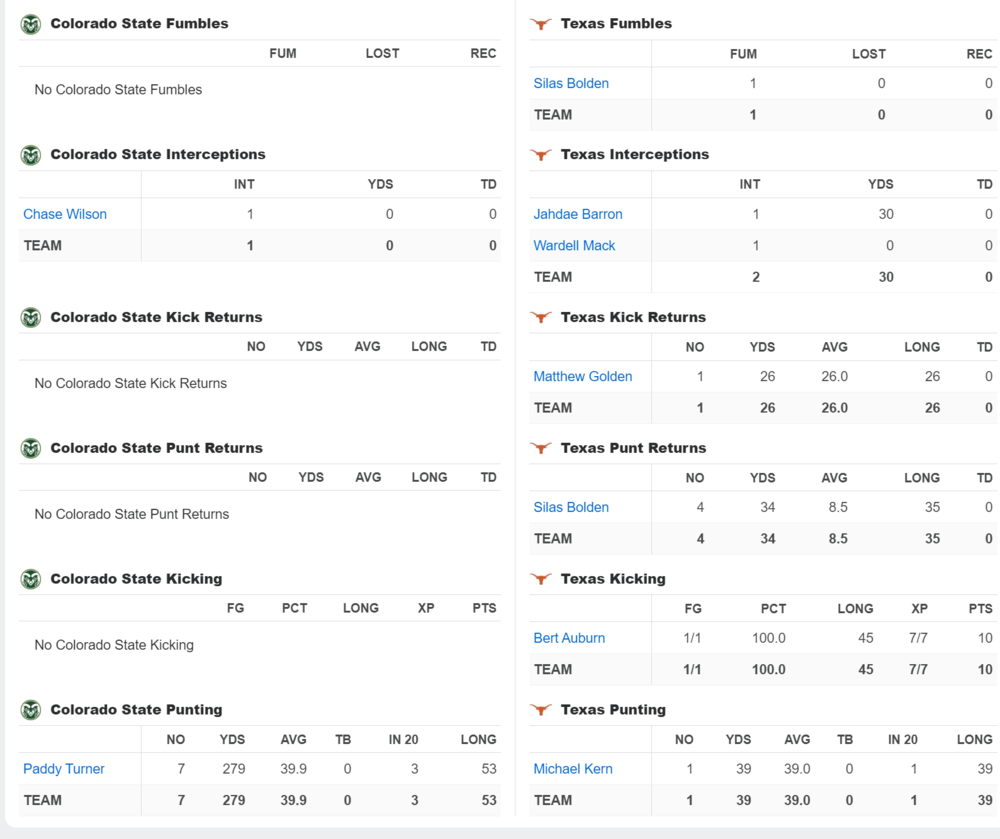Click the Texas logo beside Punting heading
Viewport: 1000px width, 839px height.
click(x=541, y=710)
